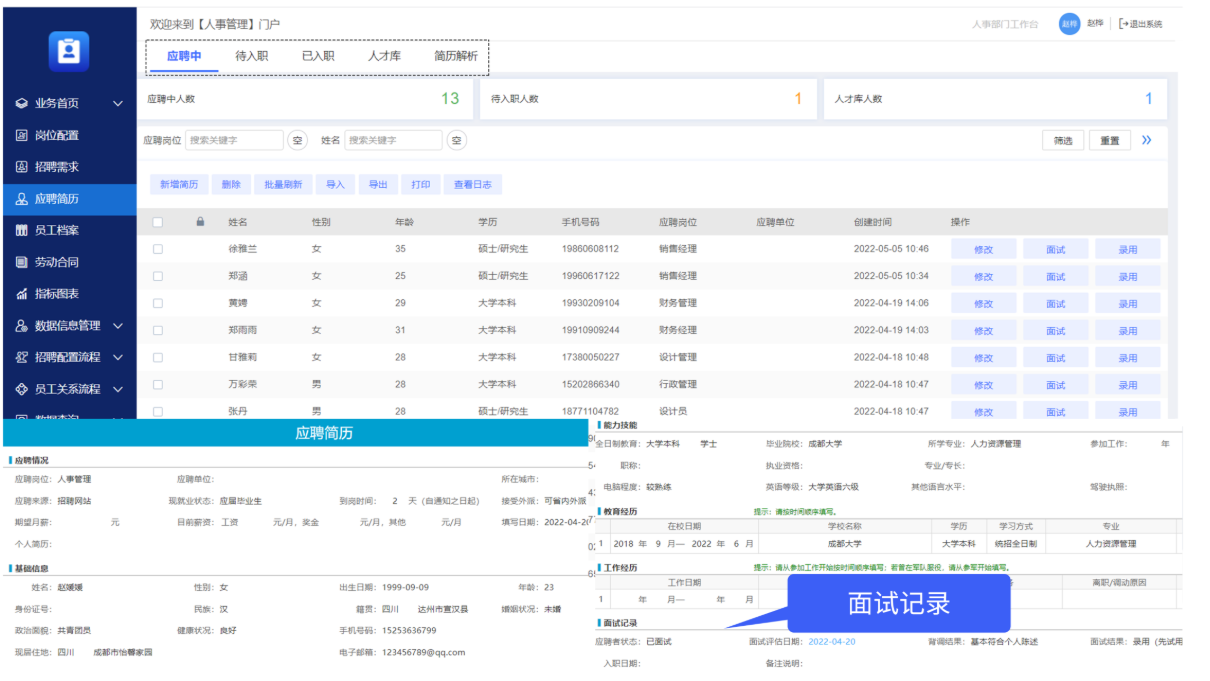Expand the 招聘配置流程 menu chevron

point(118,358)
